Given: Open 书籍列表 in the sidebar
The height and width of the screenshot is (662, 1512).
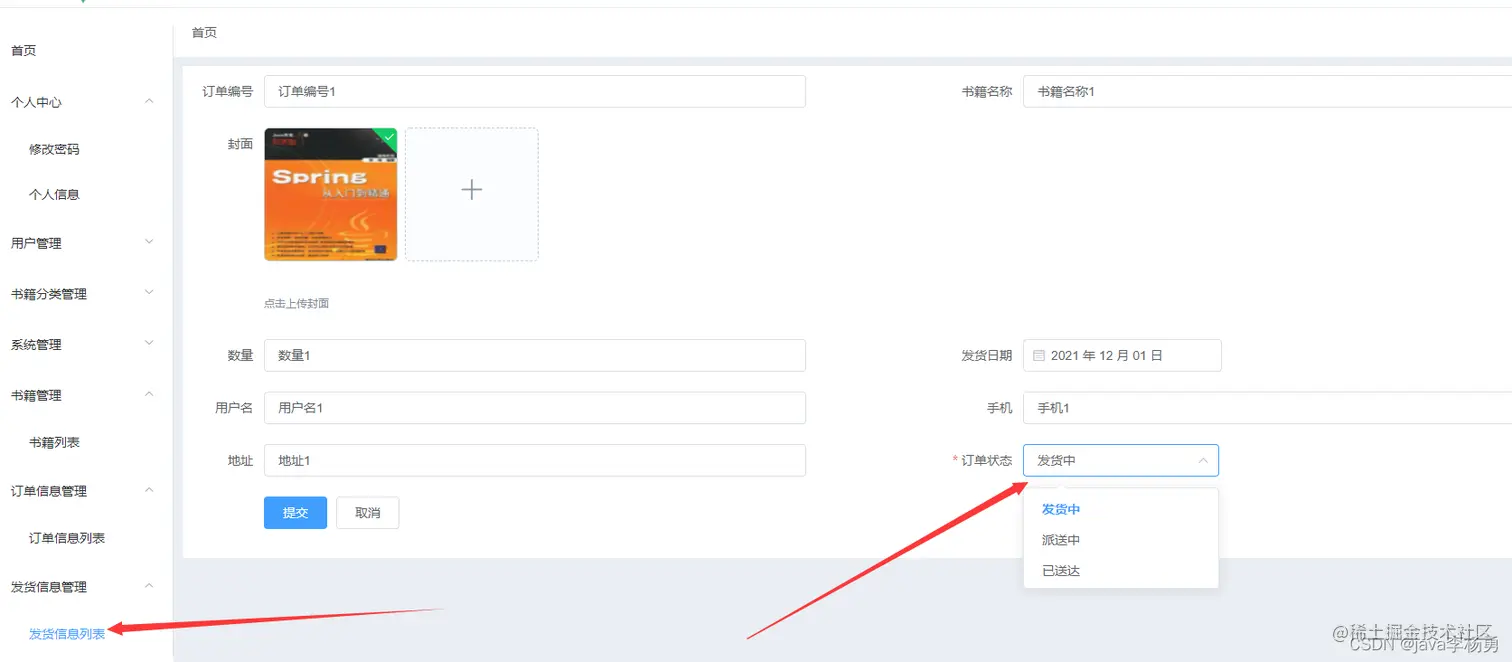Looking at the screenshot, I should 54,442.
